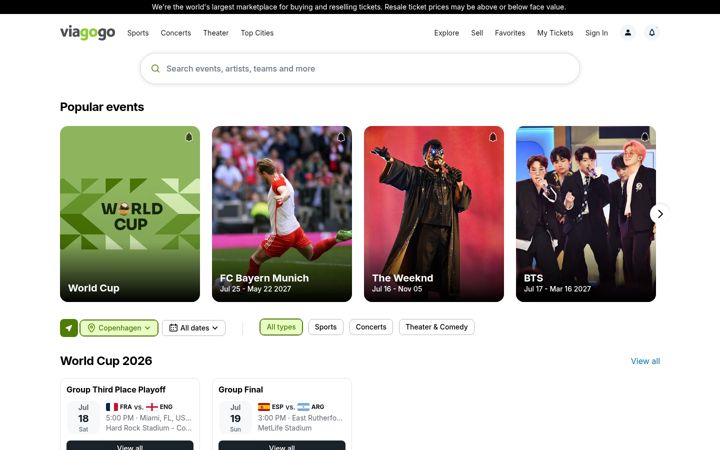This screenshot has height=450, width=720.
Task: Click View all for World Cup 2026
Action: tap(645, 361)
